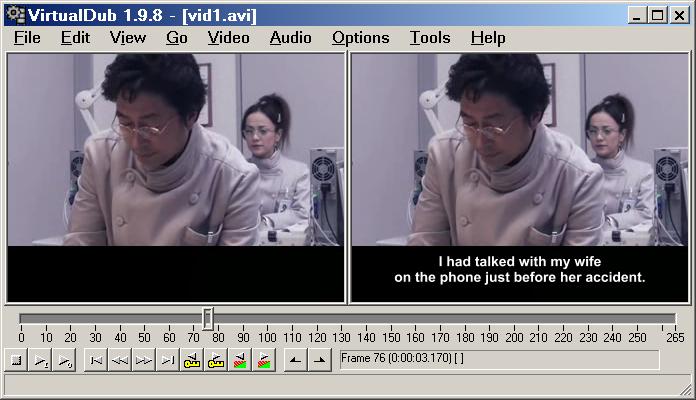Open the Tools menu
This screenshot has width=696, height=400.
(x=430, y=38)
